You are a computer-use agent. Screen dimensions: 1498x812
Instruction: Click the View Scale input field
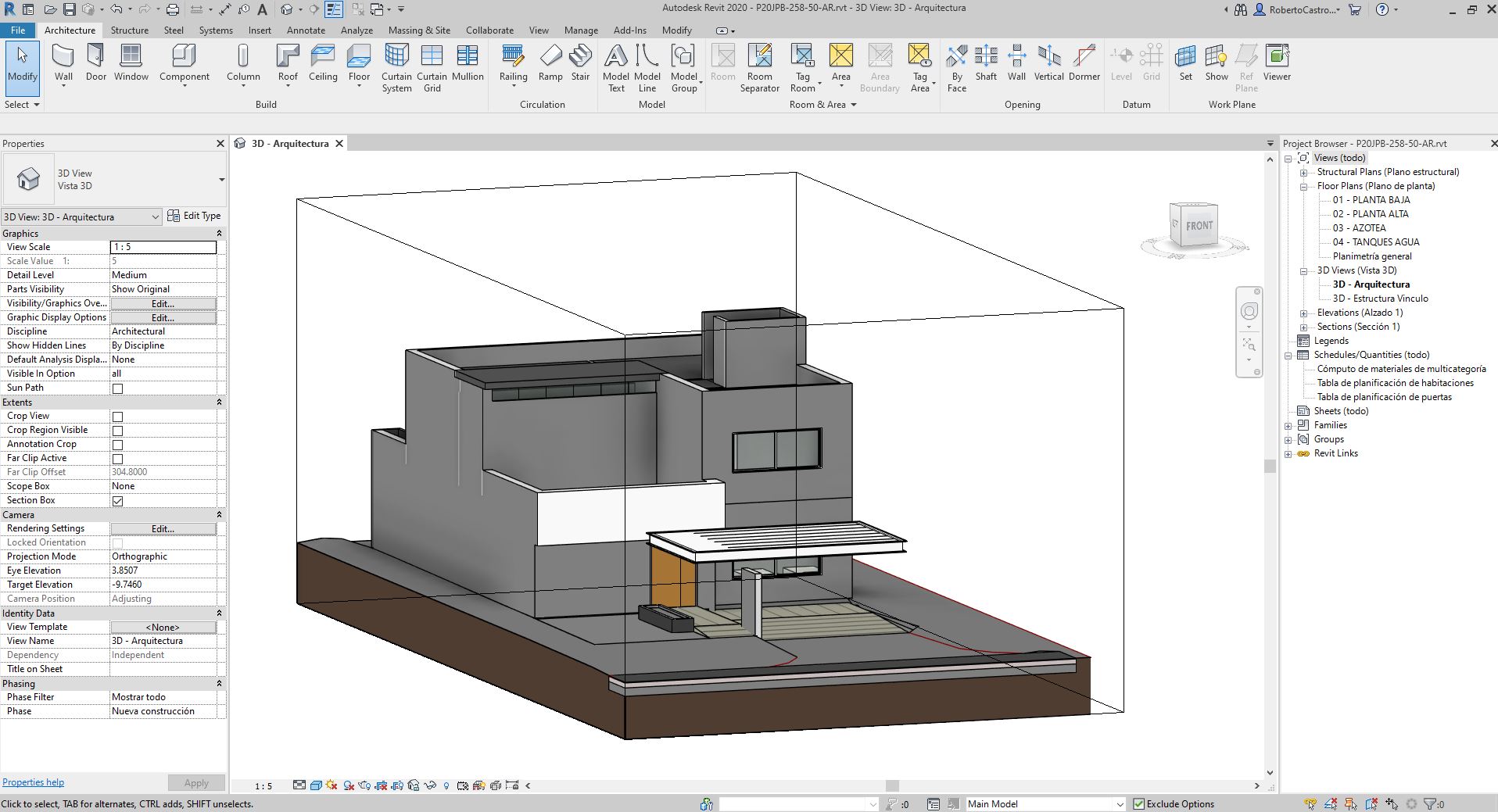163,247
